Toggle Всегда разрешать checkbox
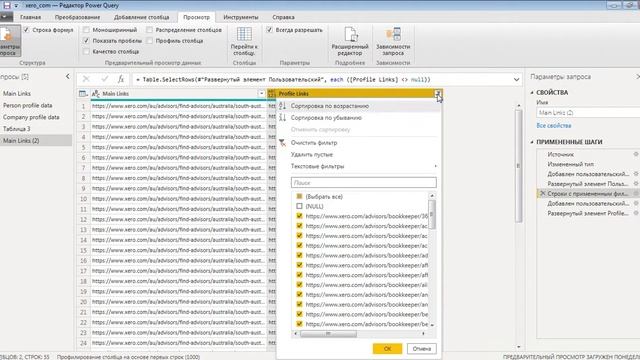The height and width of the screenshot is (360, 640). pyautogui.click(x=269, y=30)
